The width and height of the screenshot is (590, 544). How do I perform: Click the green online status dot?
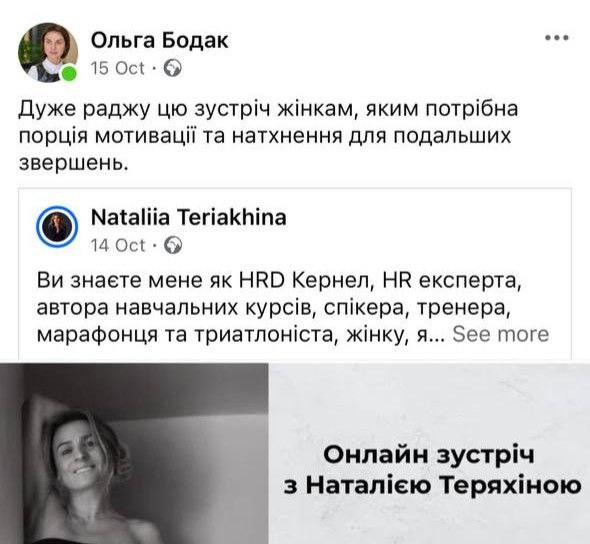point(69,73)
